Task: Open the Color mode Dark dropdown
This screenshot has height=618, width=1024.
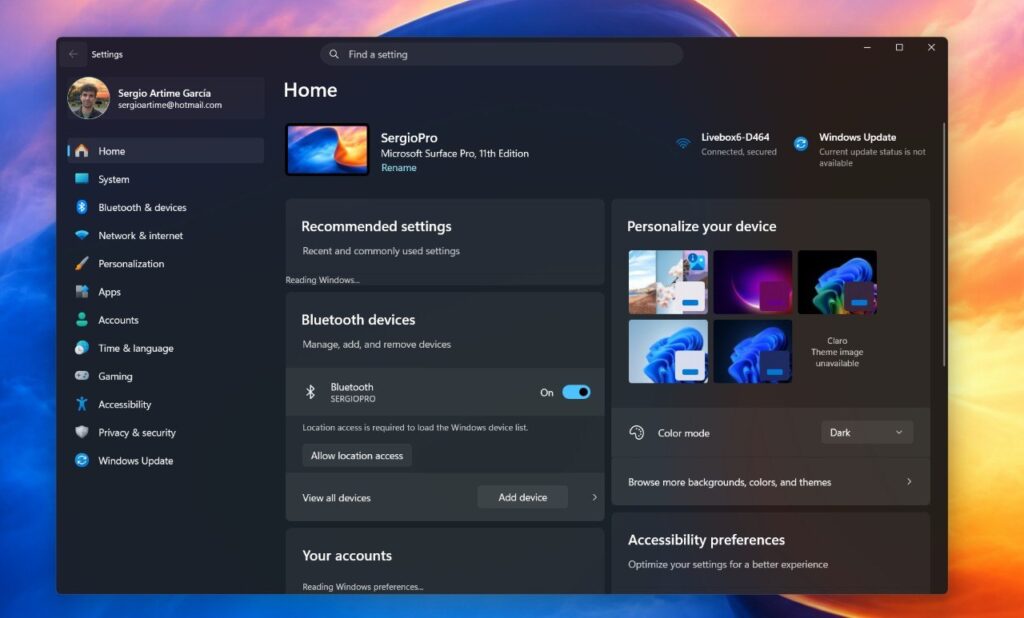Action: pos(867,432)
